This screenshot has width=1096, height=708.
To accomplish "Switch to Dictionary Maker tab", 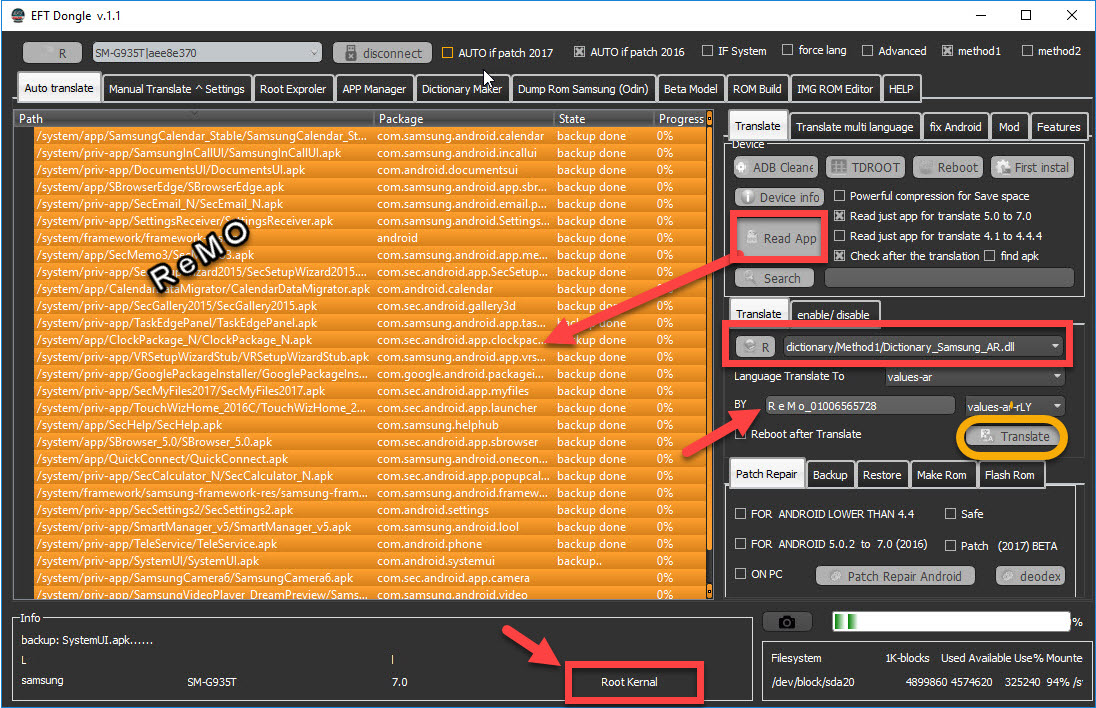I will [462, 89].
